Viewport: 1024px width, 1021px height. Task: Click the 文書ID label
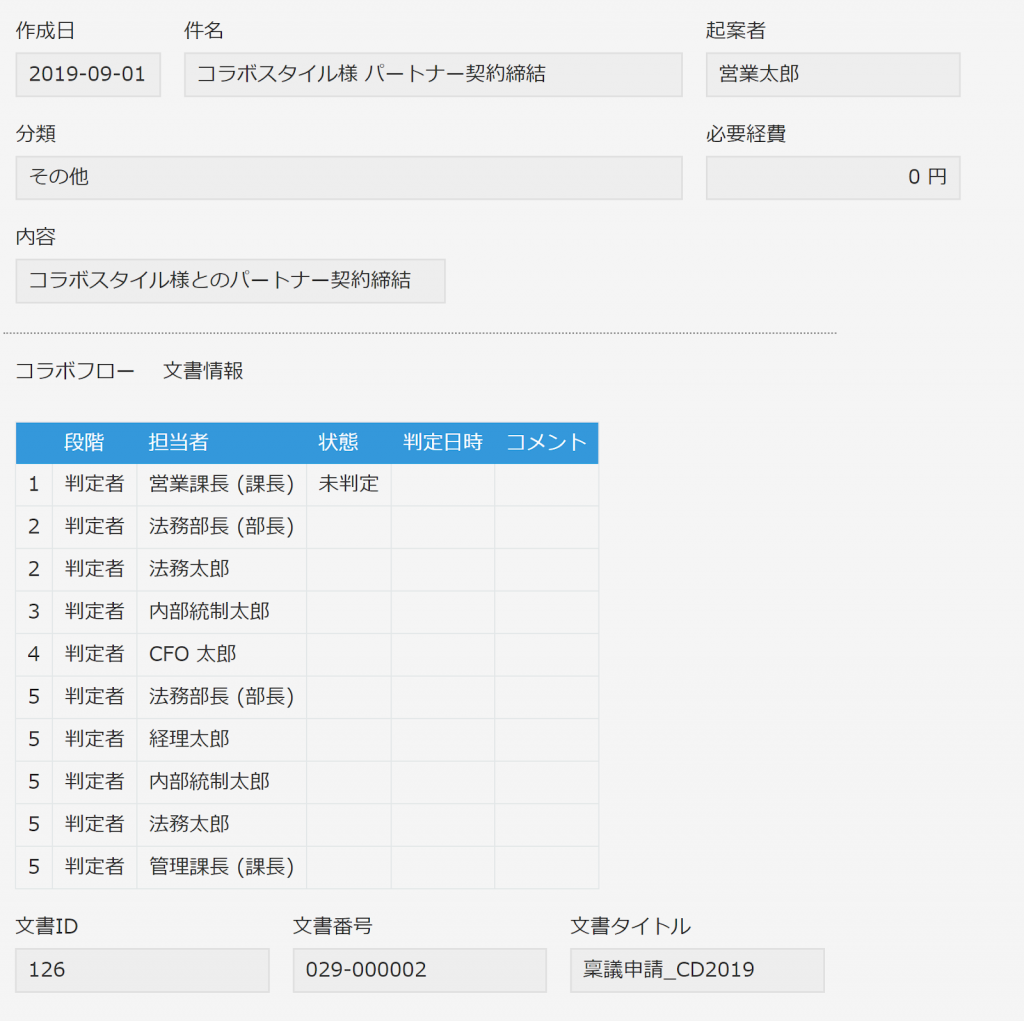(46, 926)
